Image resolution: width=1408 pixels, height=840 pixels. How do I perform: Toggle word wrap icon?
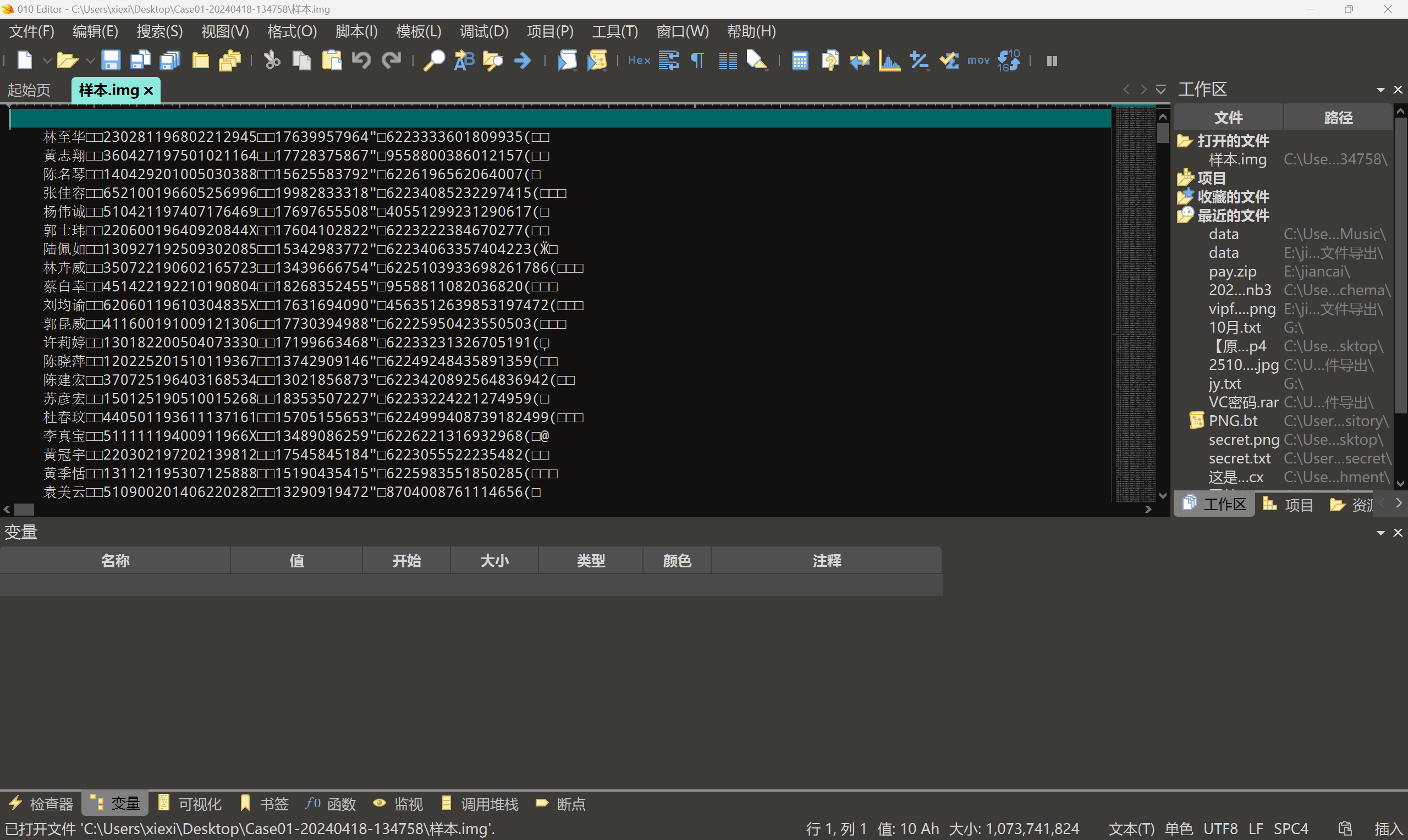coord(669,60)
